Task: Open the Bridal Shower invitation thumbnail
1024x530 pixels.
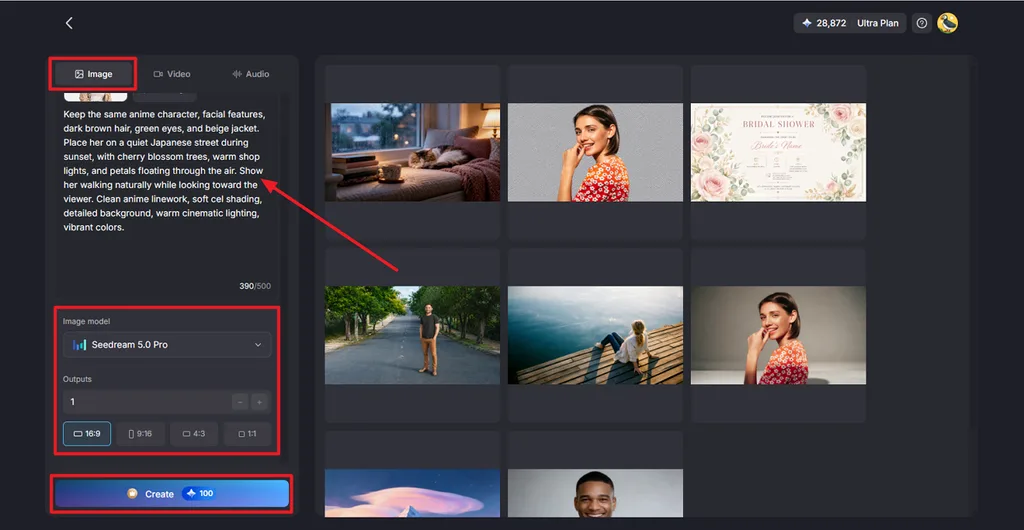Action: (x=778, y=152)
